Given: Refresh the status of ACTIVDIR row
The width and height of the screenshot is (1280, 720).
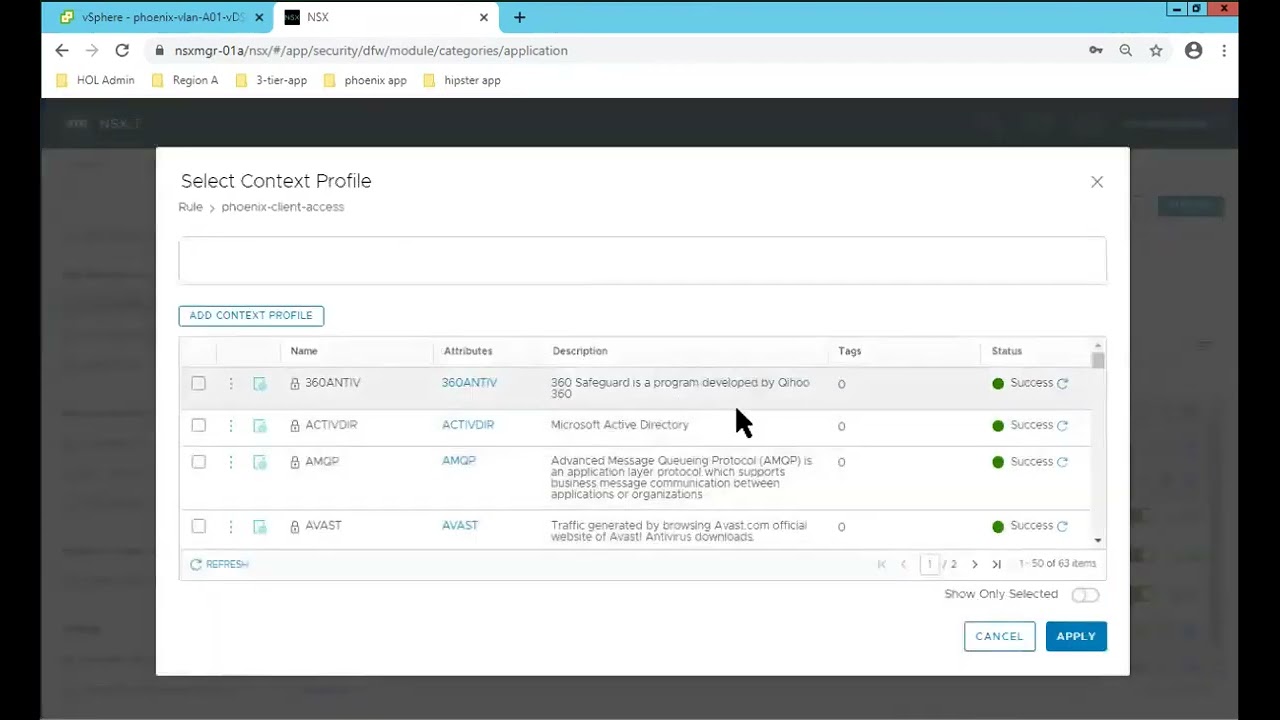Looking at the screenshot, I should [1063, 425].
